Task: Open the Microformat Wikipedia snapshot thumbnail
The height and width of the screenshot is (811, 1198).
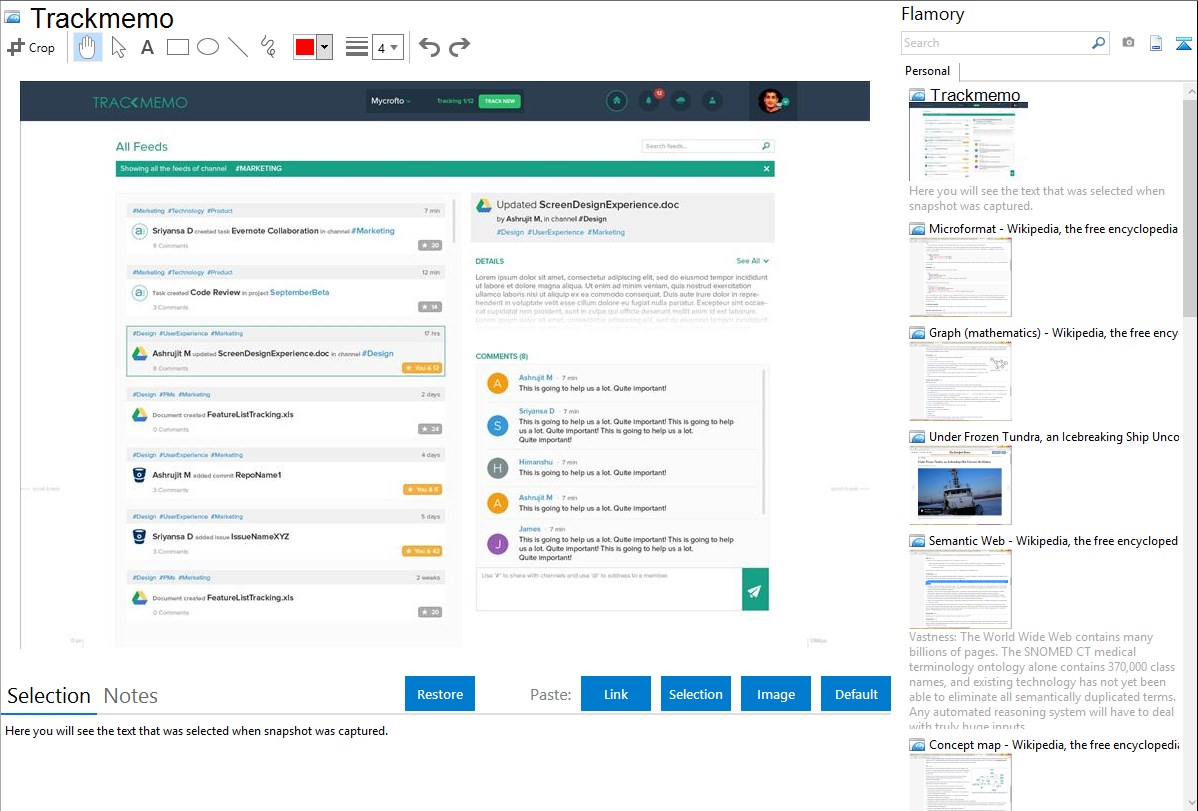Action: click(x=960, y=277)
